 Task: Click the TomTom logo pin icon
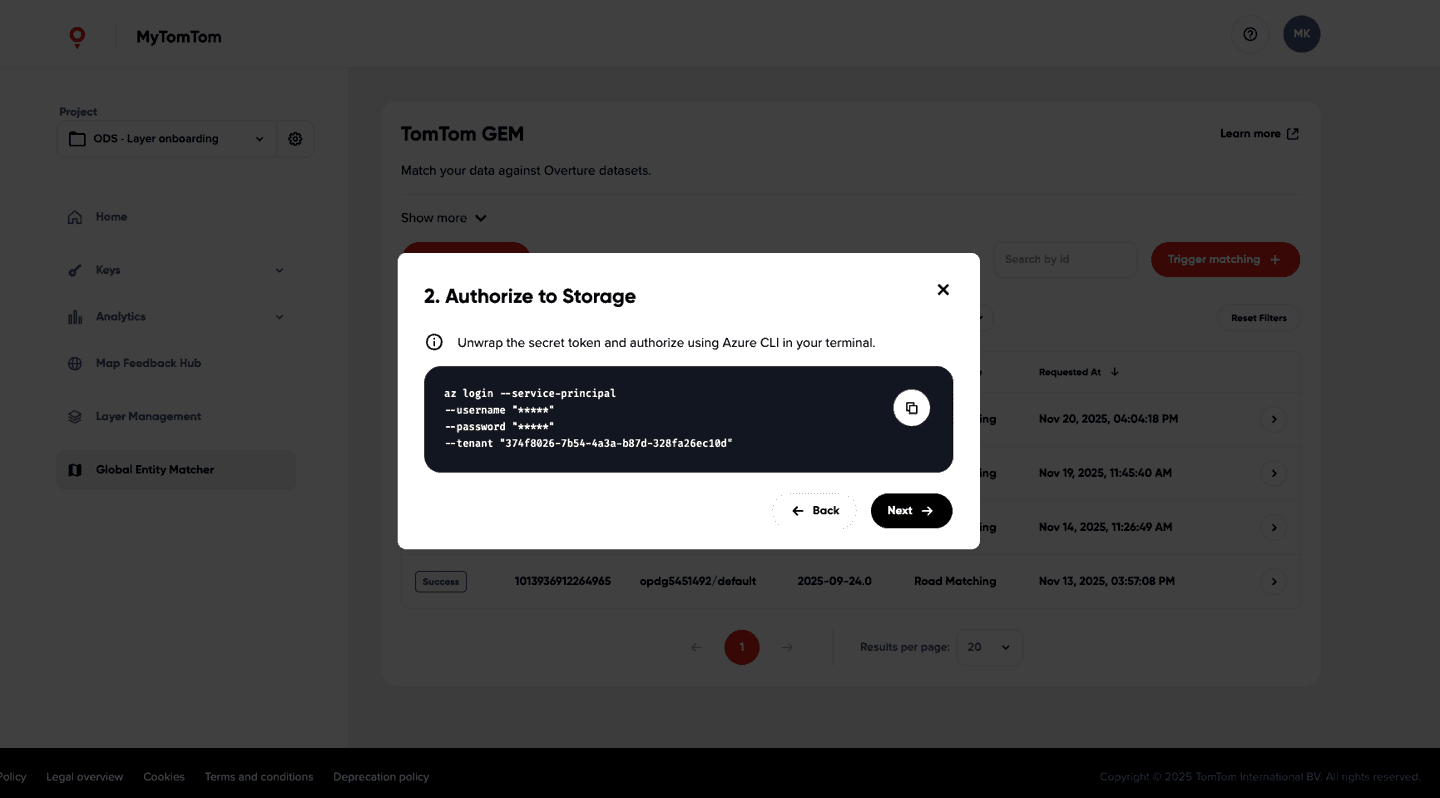(77, 37)
